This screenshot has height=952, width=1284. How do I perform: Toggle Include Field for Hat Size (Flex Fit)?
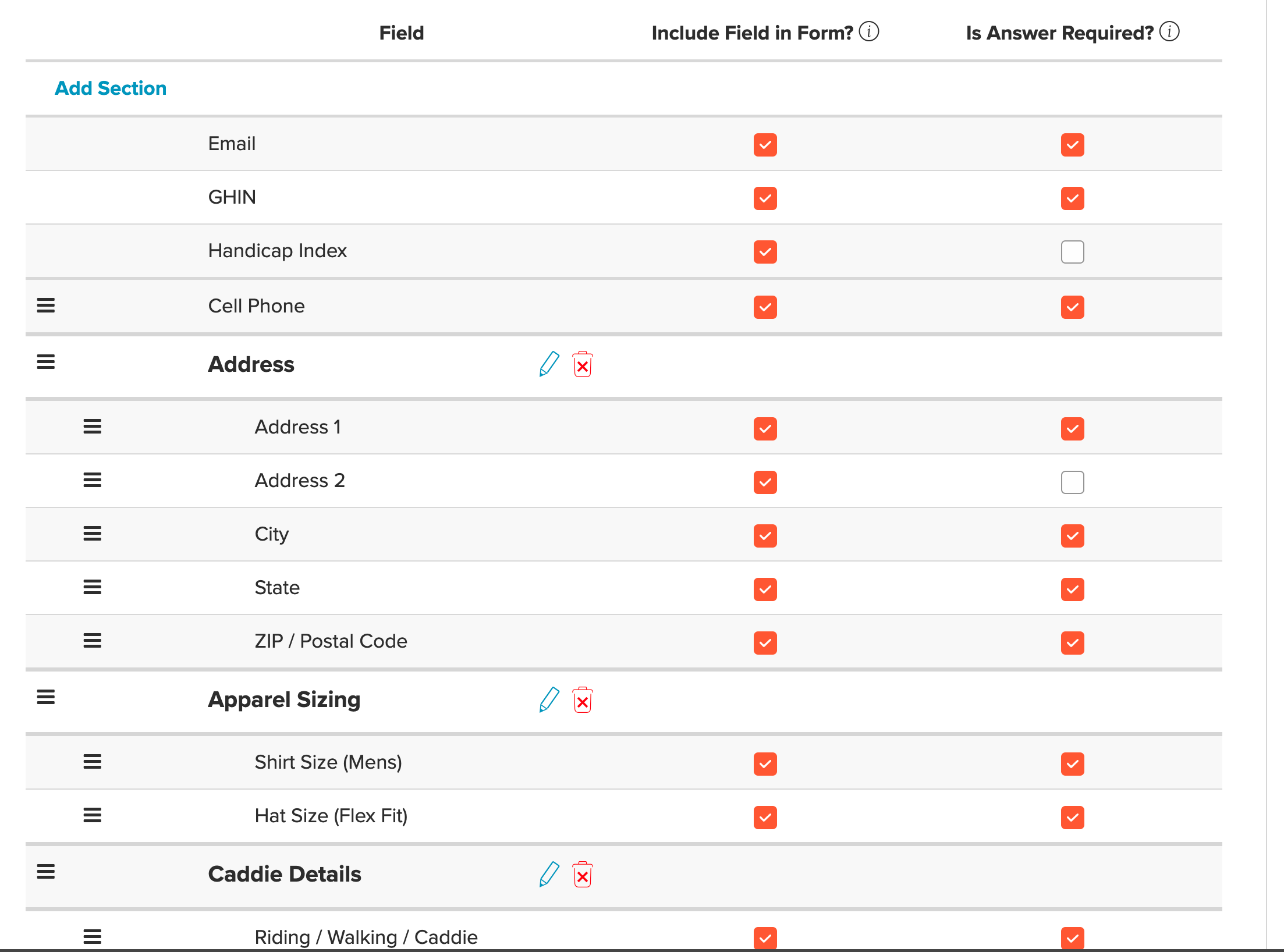[x=765, y=818]
